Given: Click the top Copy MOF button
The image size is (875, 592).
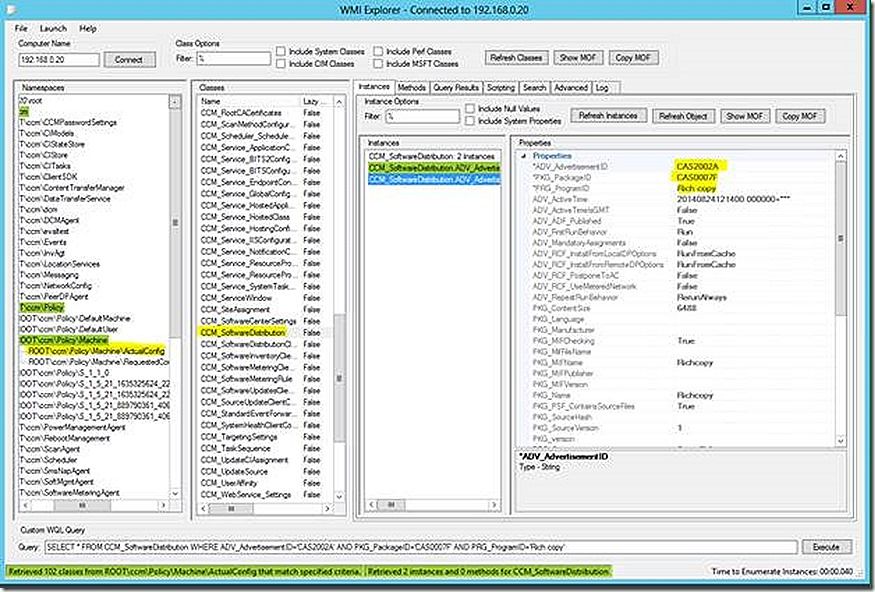Looking at the screenshot, I should pyautogui.click(x=633, y=57).
